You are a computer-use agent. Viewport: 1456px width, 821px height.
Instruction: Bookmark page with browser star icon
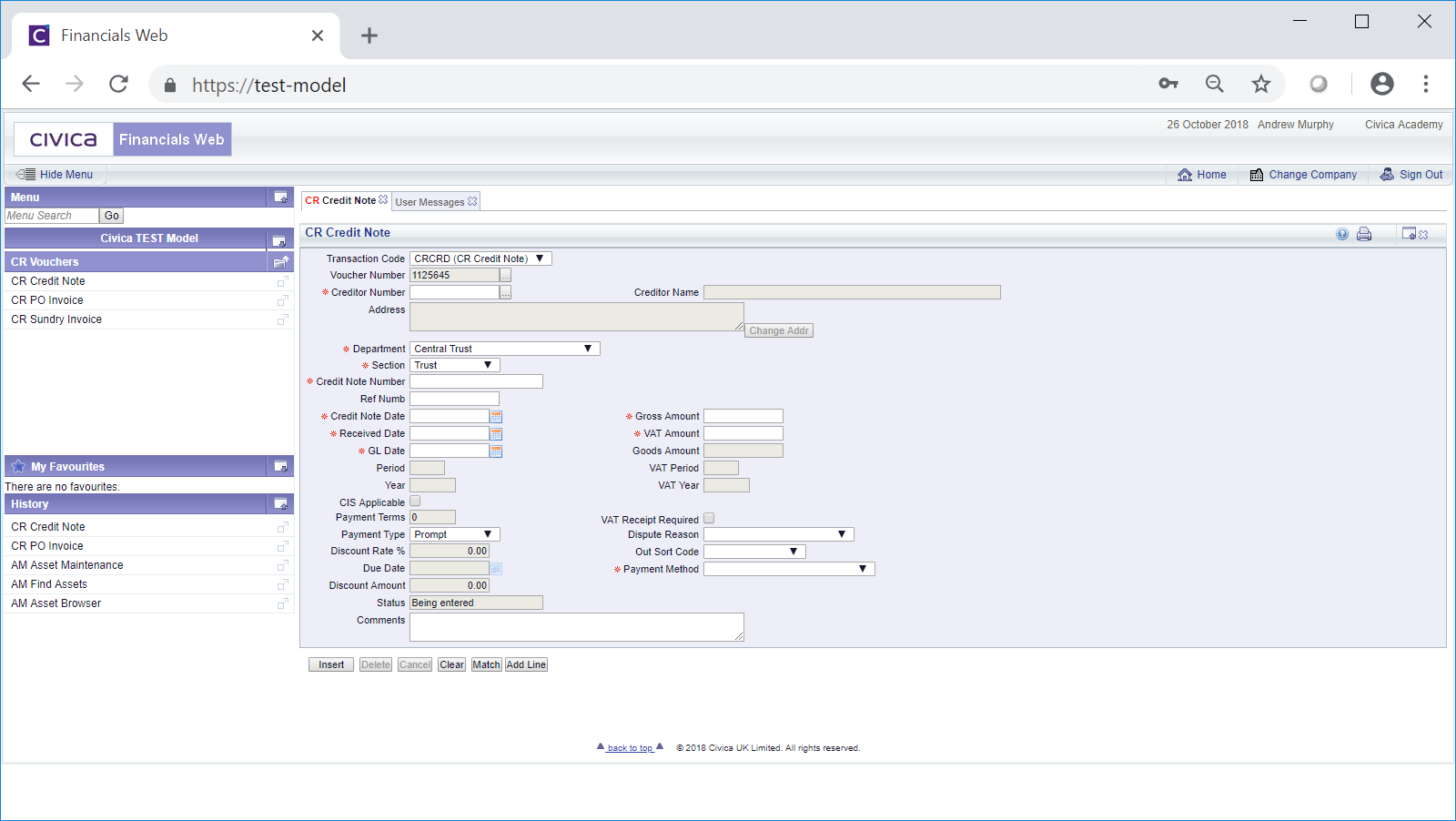point(1260,84)
